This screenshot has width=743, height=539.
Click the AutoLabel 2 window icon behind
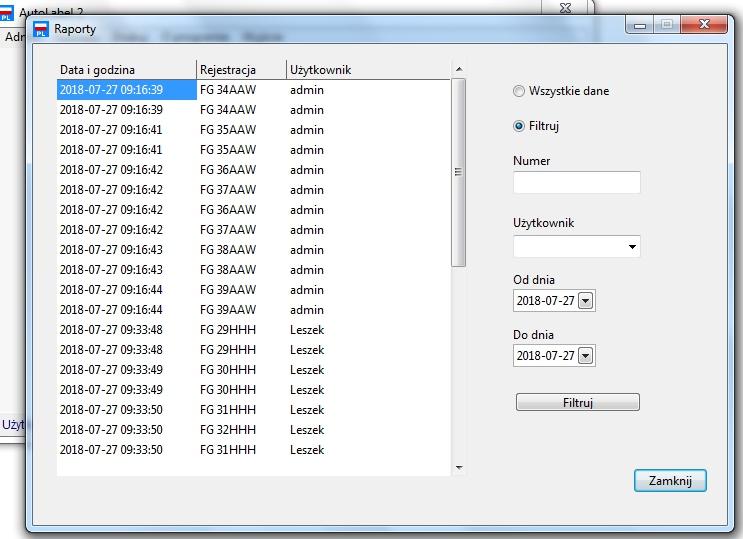(6, 12)
